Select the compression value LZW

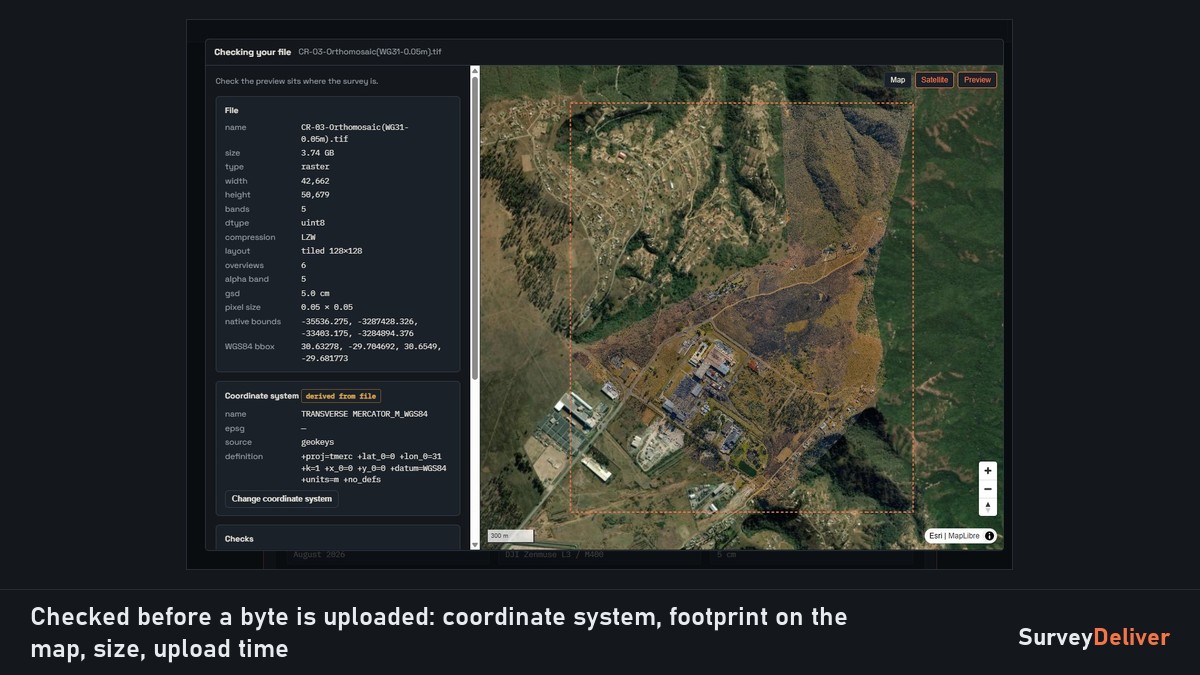click(308, 237)
